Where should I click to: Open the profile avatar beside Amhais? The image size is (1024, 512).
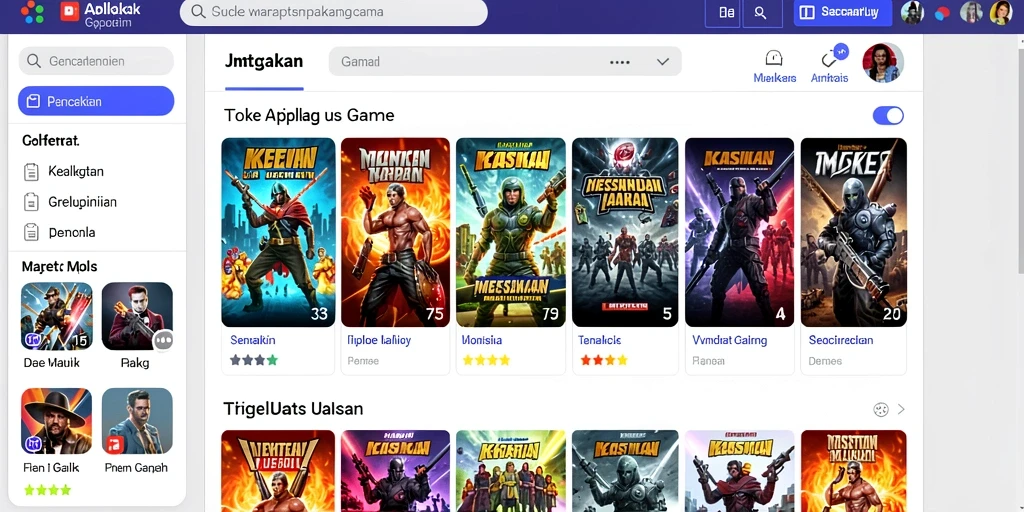point(883,63)
